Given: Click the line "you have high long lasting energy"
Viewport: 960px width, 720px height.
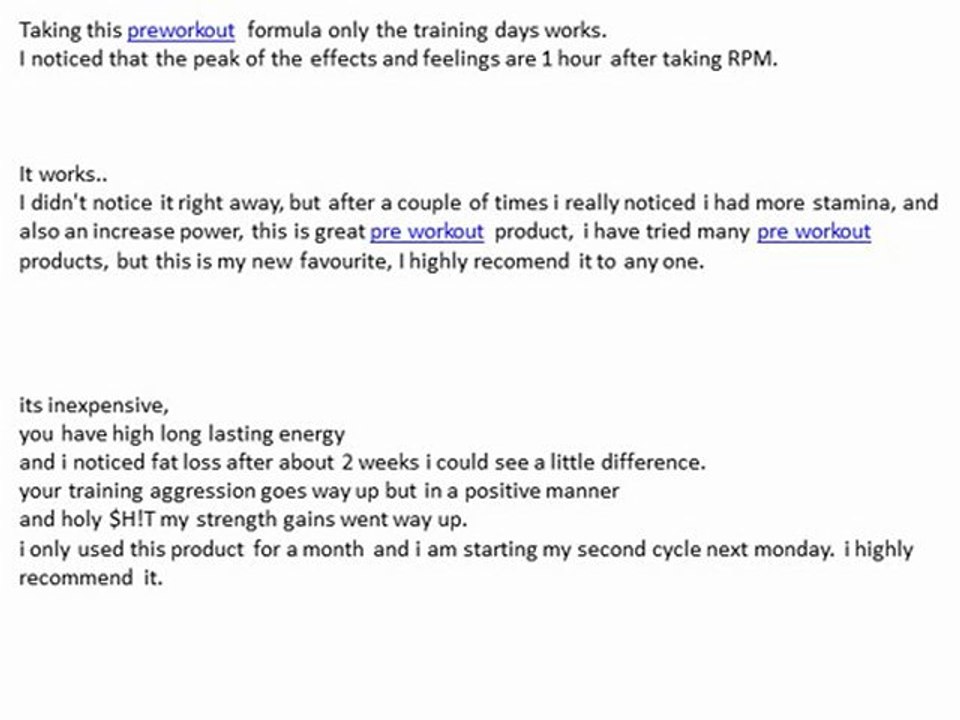Looking at the screenshot, I should pos(182,434).
